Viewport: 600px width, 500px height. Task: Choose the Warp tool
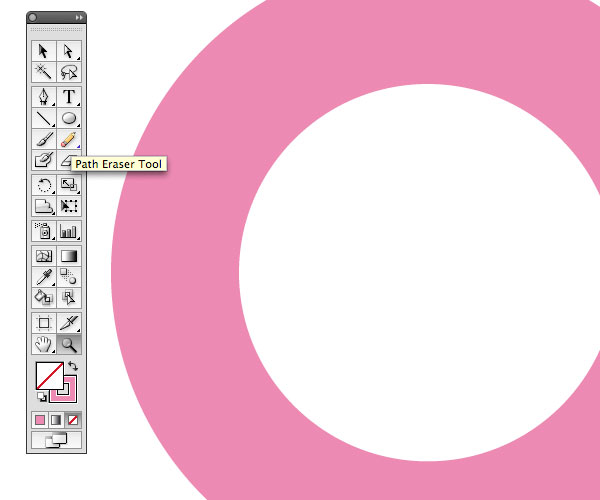tap(44, 206)
